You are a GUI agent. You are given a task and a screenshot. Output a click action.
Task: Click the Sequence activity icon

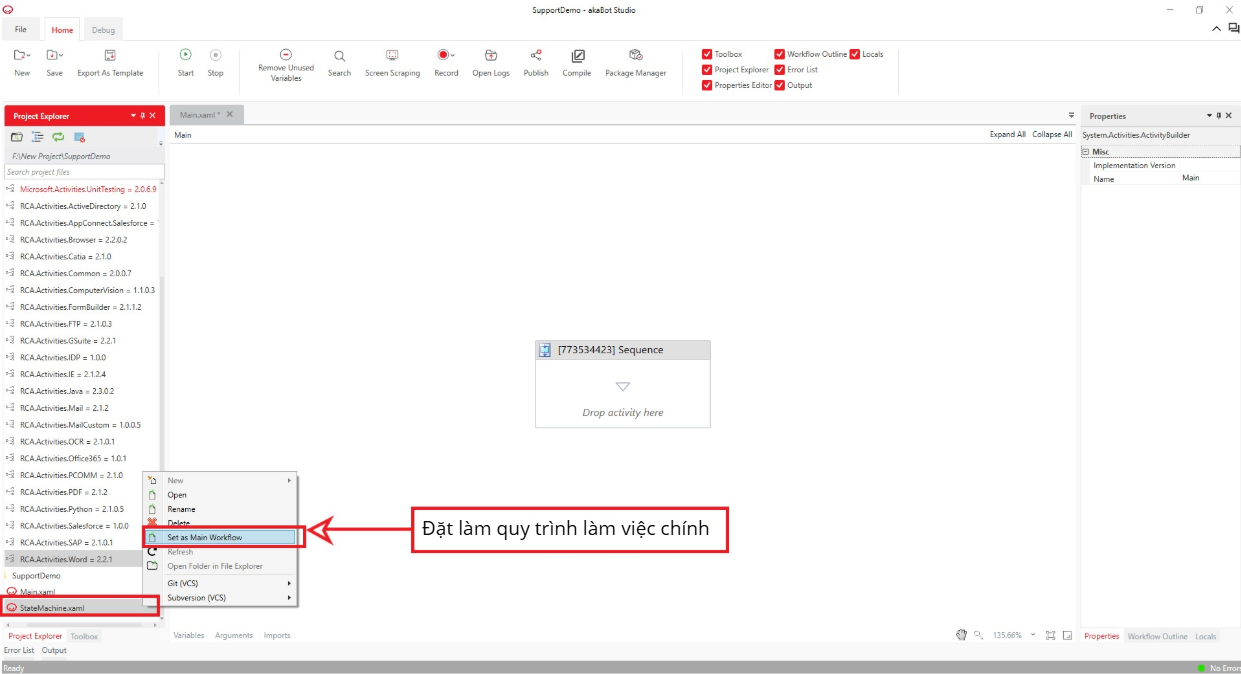point(545,350)
